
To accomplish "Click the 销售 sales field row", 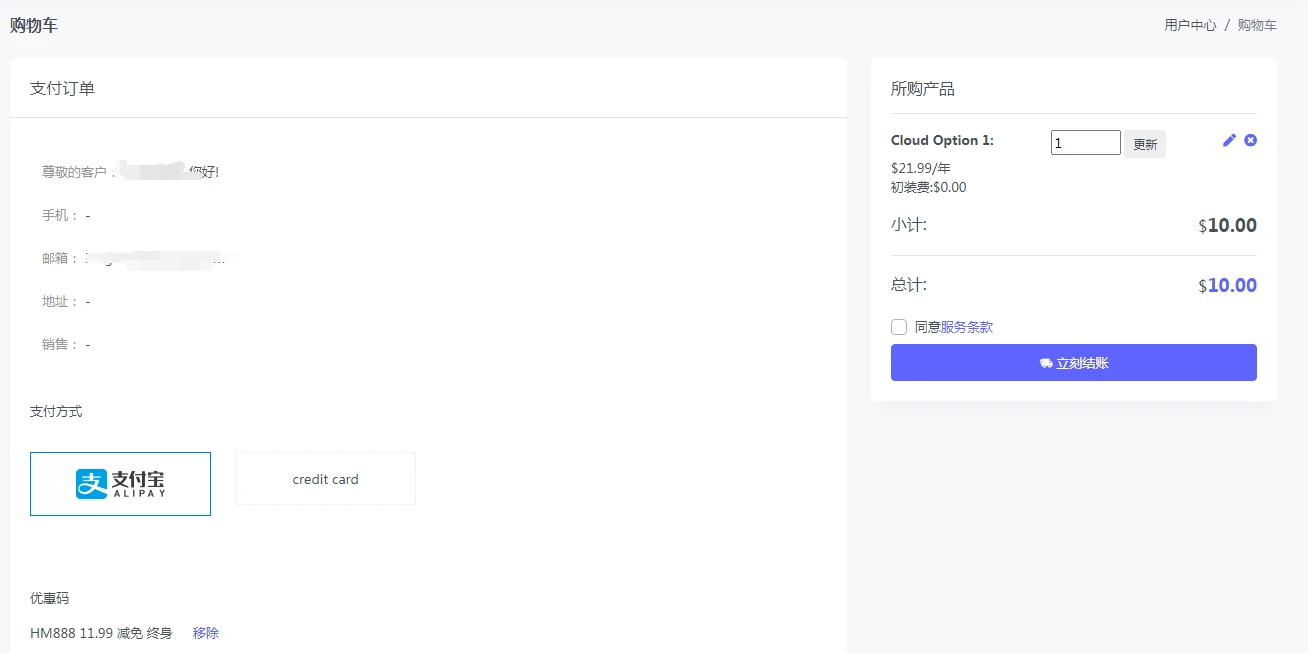I will tap(66, 344).
